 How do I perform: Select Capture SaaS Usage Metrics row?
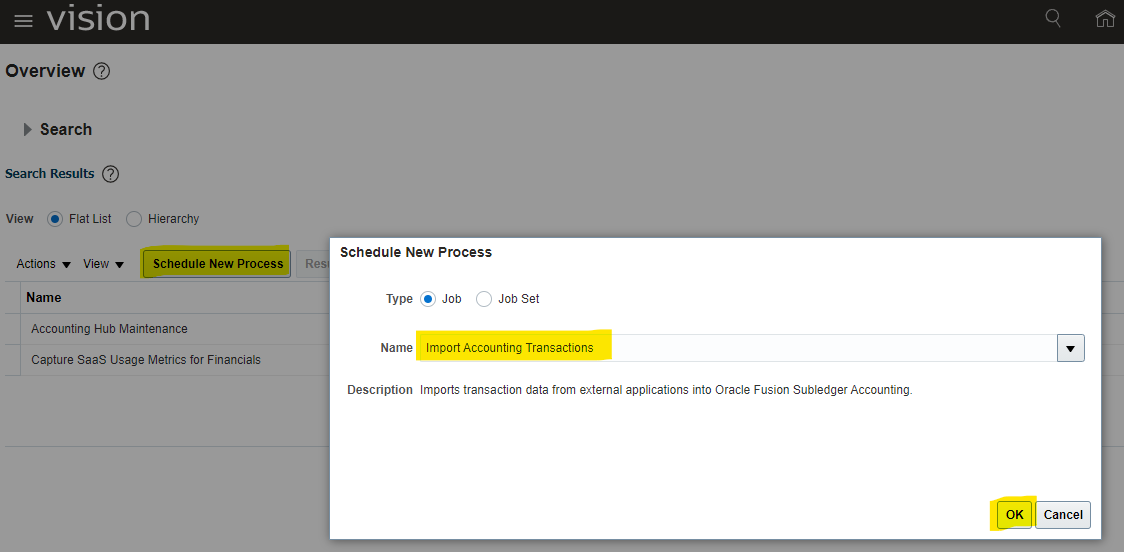point(146,360)
